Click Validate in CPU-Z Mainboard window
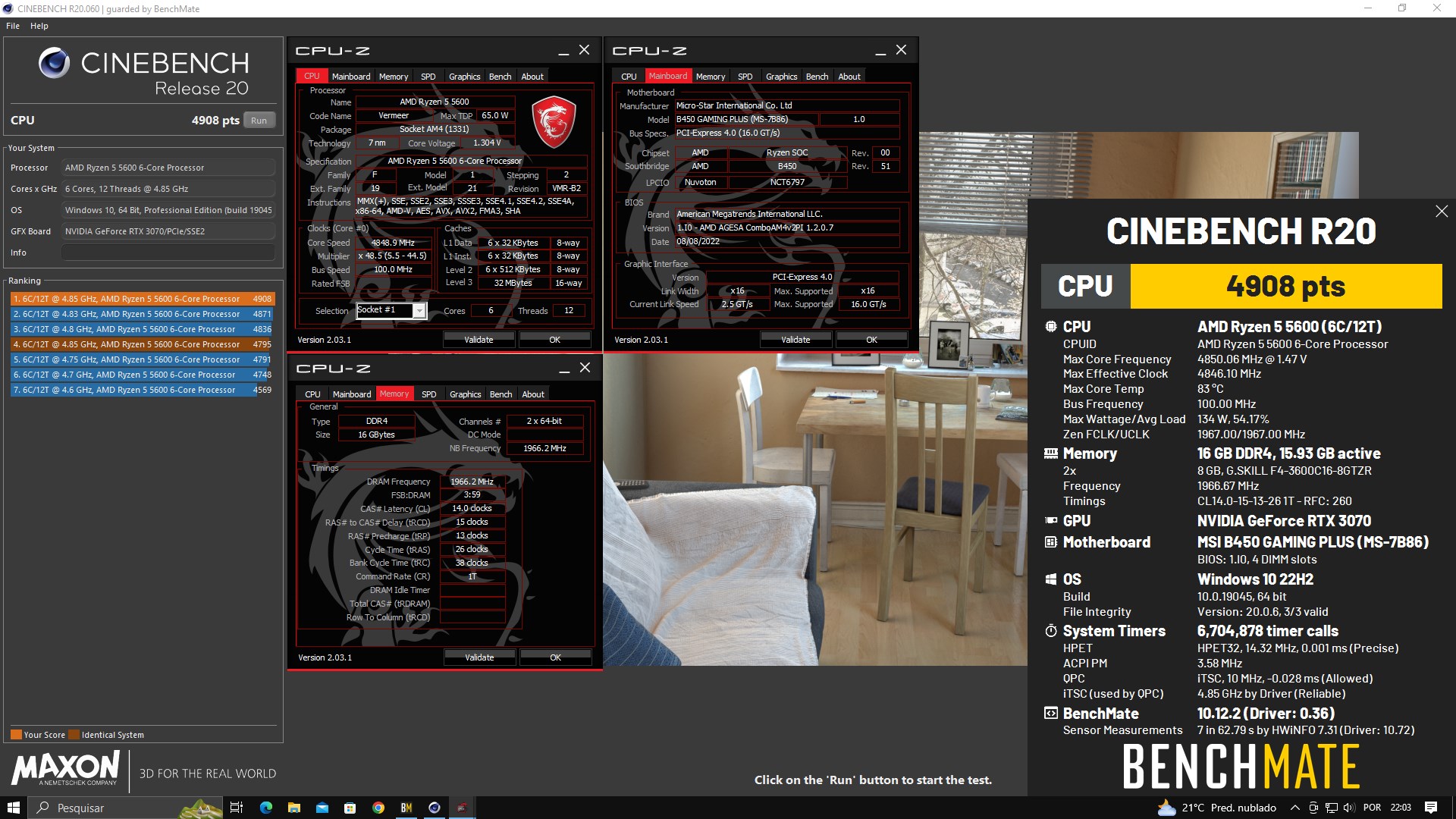 click(x=795, y=340)
